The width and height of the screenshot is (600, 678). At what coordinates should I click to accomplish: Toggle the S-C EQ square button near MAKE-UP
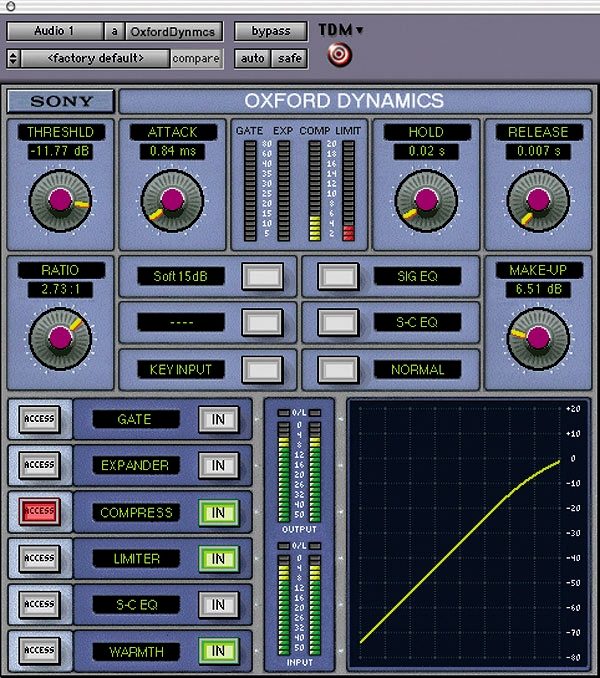(x=338, y=323)
